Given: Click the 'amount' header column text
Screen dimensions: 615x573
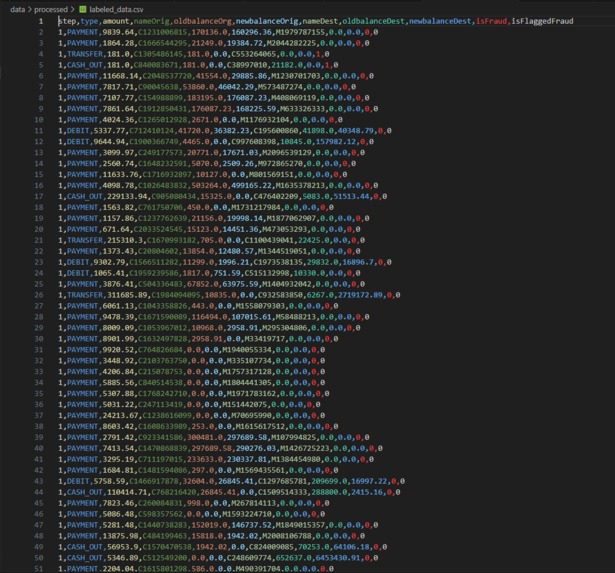Looking at the screenshot, I should (x=116, y=21).
